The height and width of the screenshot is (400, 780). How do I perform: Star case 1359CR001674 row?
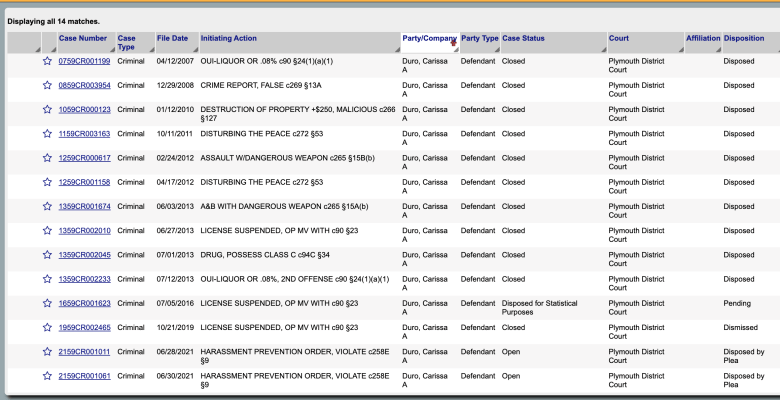pyautogui.click(x=47, y=206)
